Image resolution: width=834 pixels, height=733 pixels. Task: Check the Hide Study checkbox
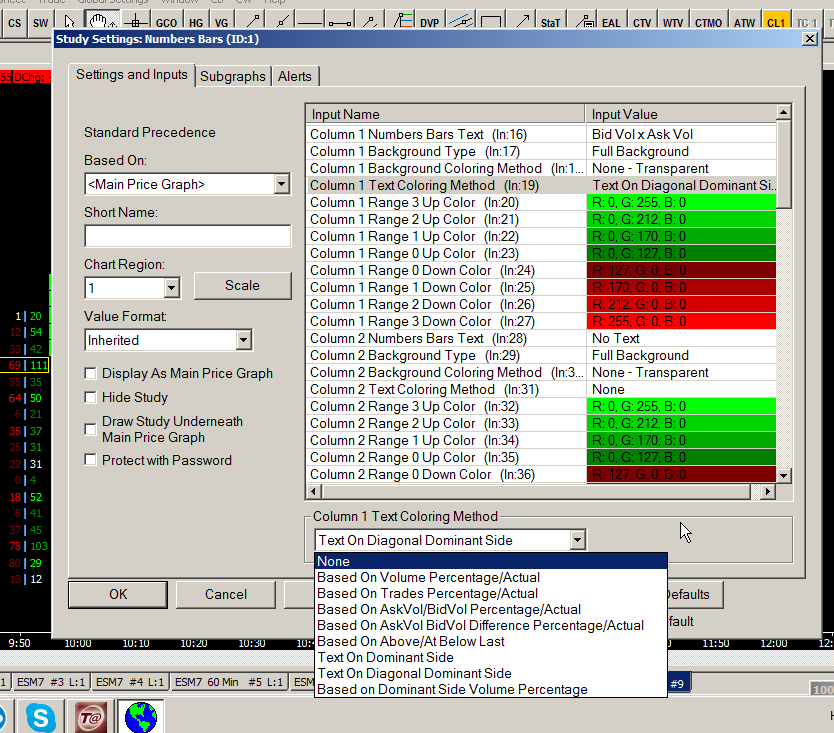pos(90,397)
